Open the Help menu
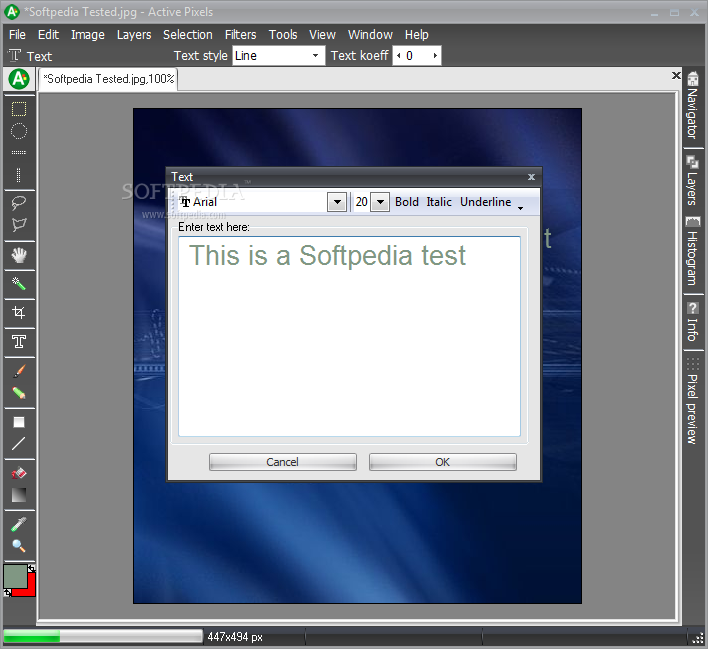This screenshot has height=649, width=708. click(x=416, y=35)
